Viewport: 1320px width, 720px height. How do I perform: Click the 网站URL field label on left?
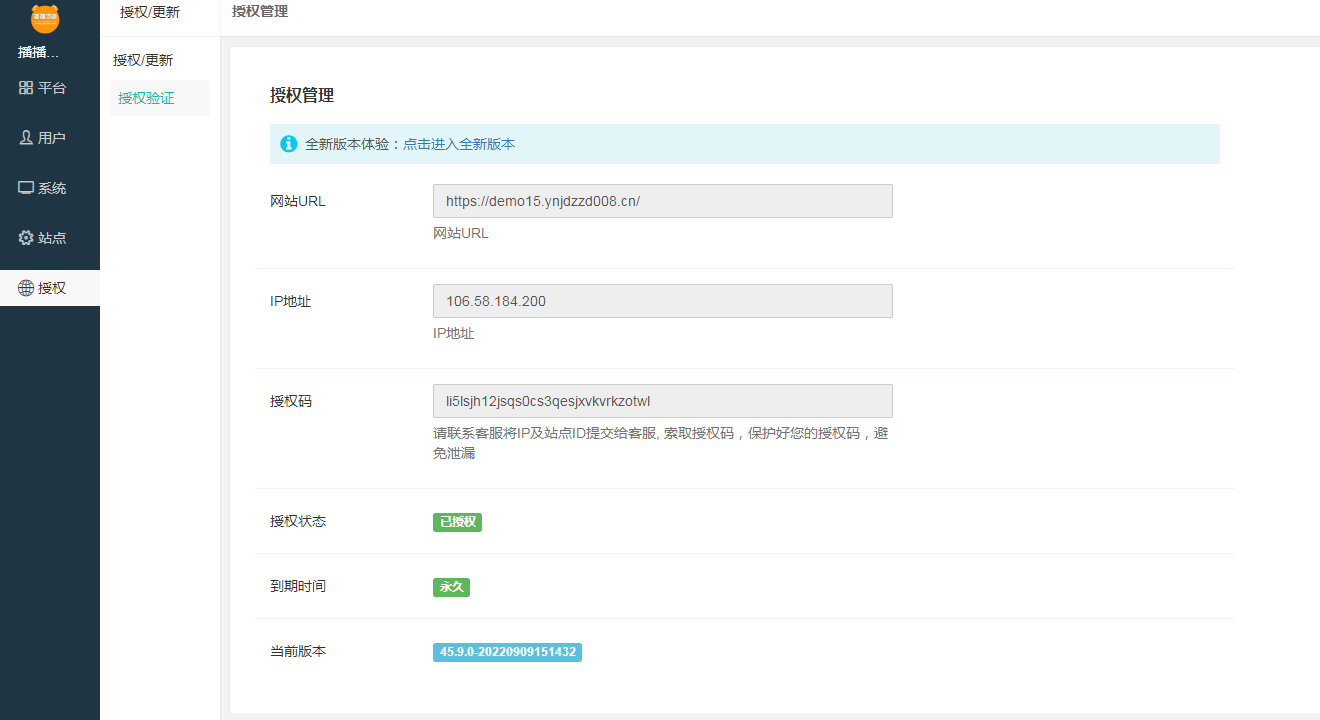coord(298,201)
